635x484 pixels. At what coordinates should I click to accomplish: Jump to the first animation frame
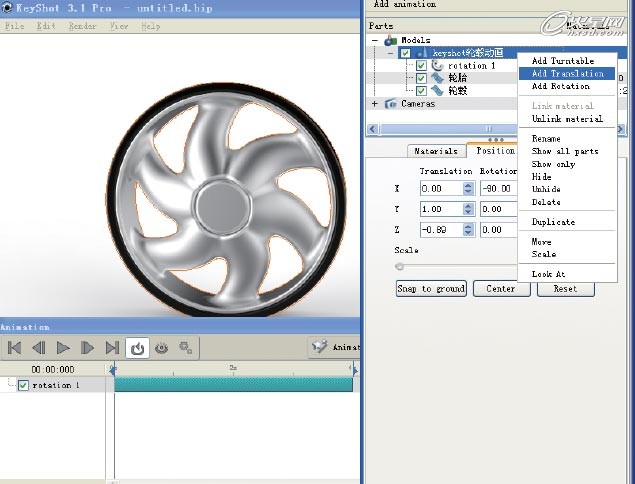coord(15,348)
